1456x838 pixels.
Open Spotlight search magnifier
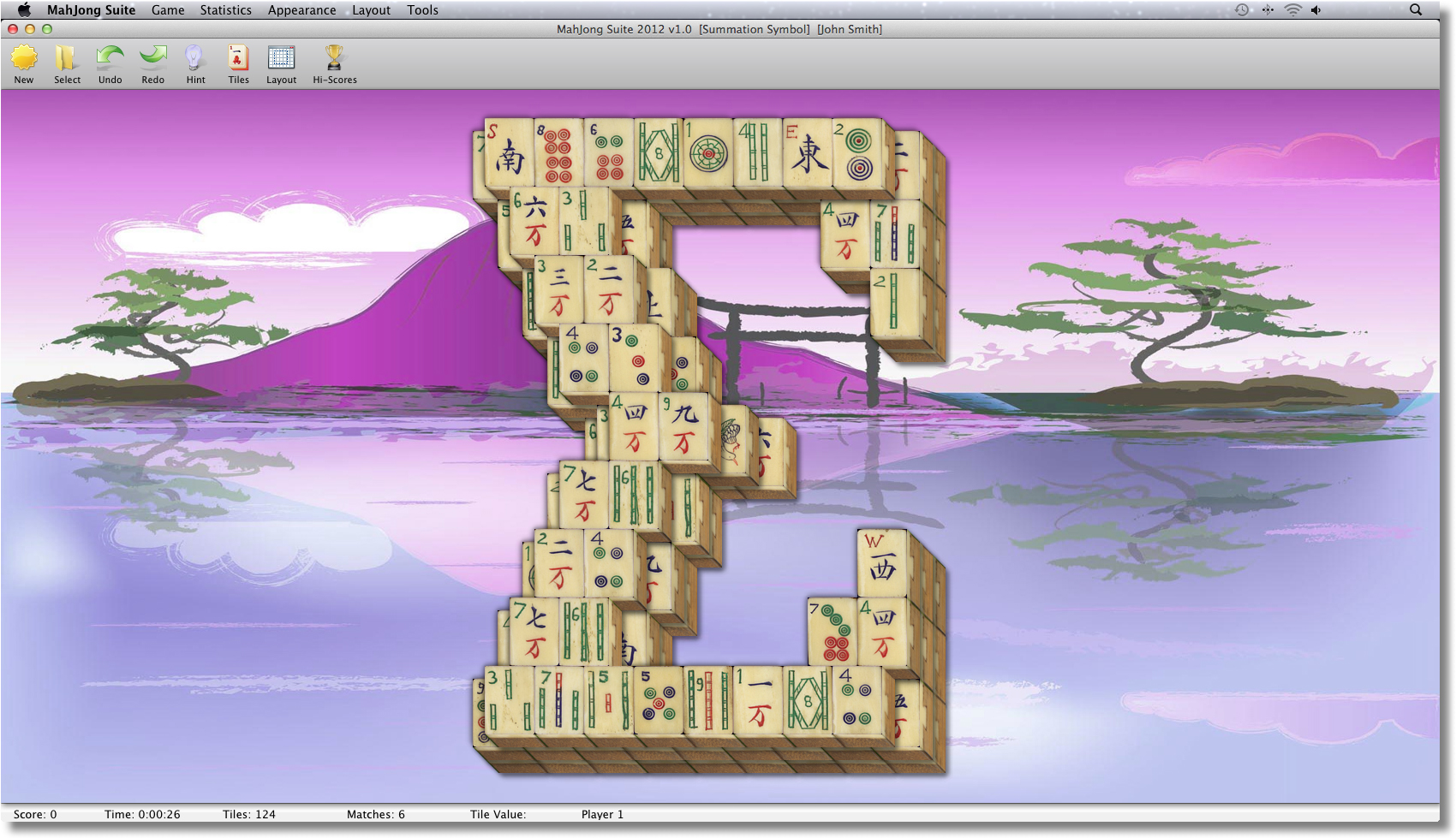pyautogui.click(x=1416, y=10)
